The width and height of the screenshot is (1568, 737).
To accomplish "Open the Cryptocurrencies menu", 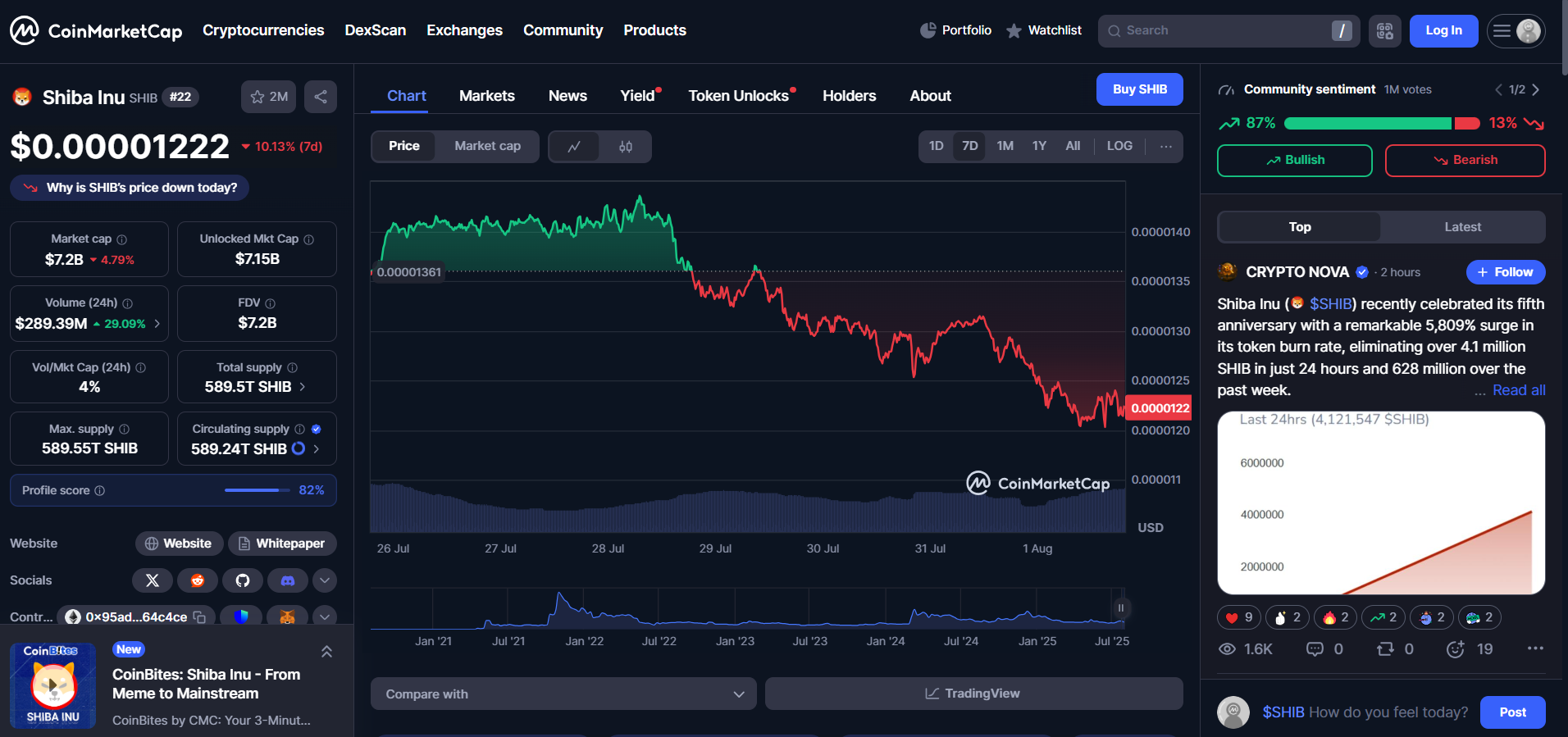I will point(263,30).
